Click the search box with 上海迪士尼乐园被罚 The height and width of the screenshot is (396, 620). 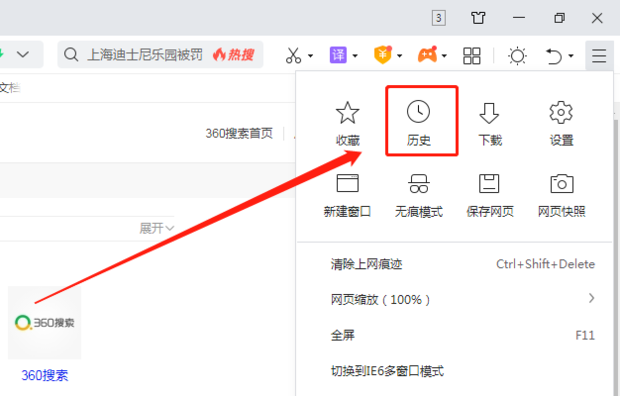[160, 55]
